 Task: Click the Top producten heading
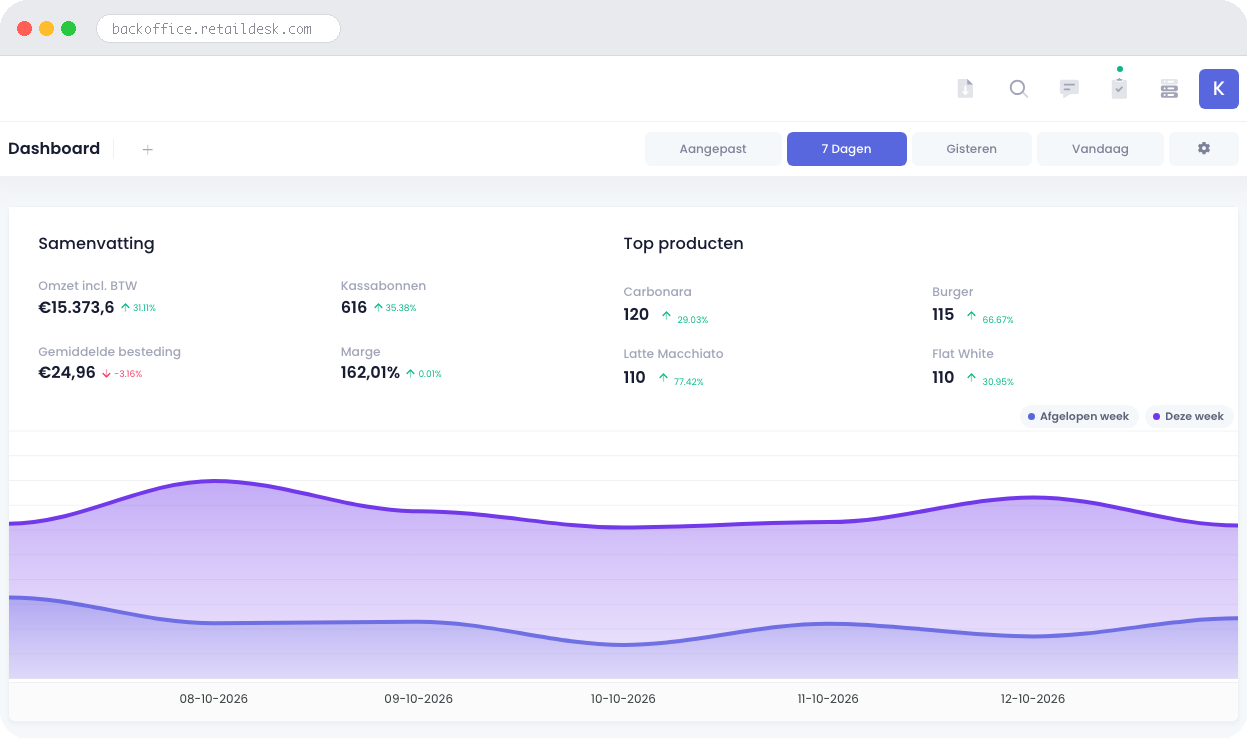[x=683, y=244]
